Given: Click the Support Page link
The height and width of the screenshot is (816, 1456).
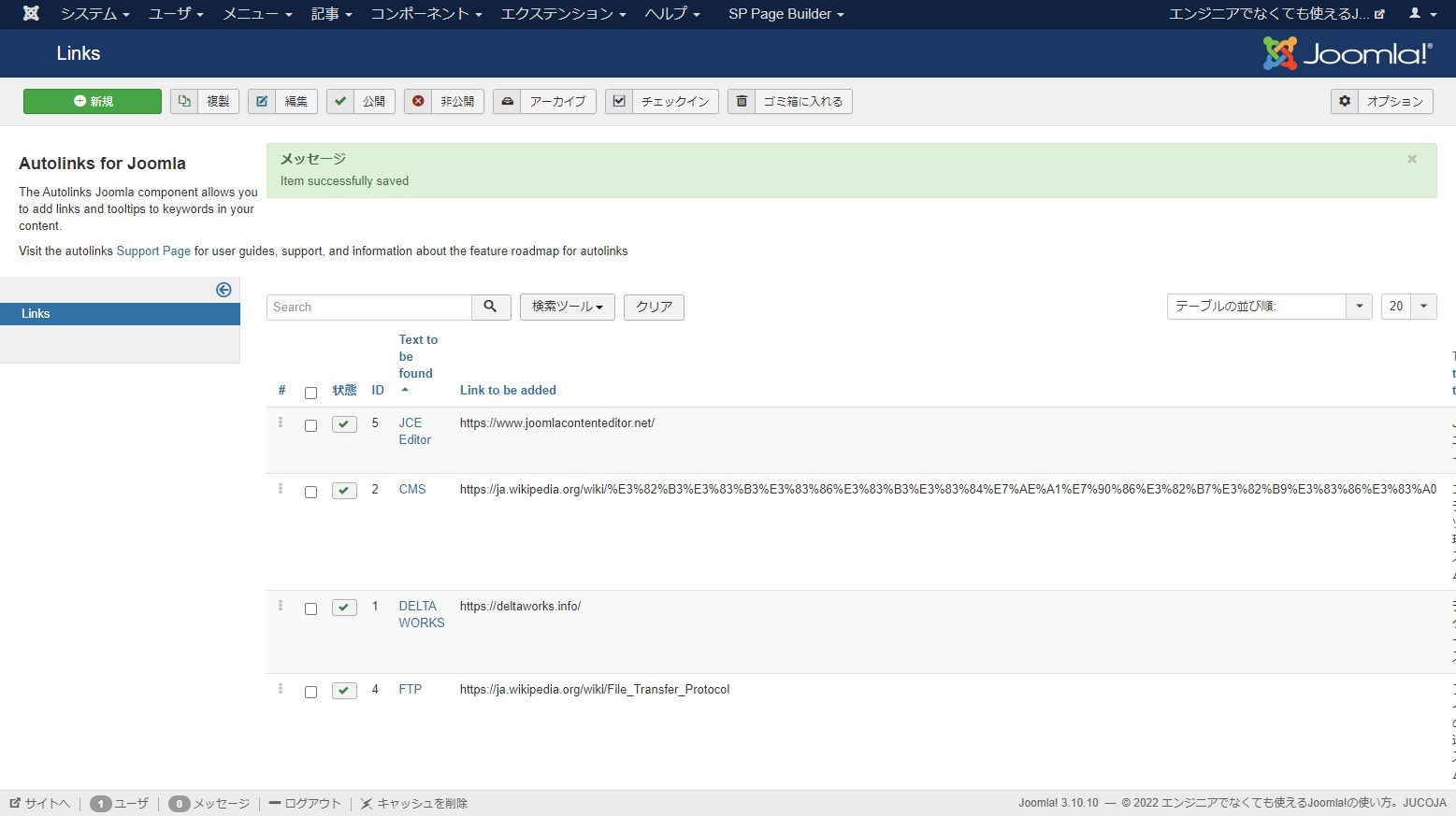Looking at the screenshot, I should pyautogui.click(x=153, y=251).
